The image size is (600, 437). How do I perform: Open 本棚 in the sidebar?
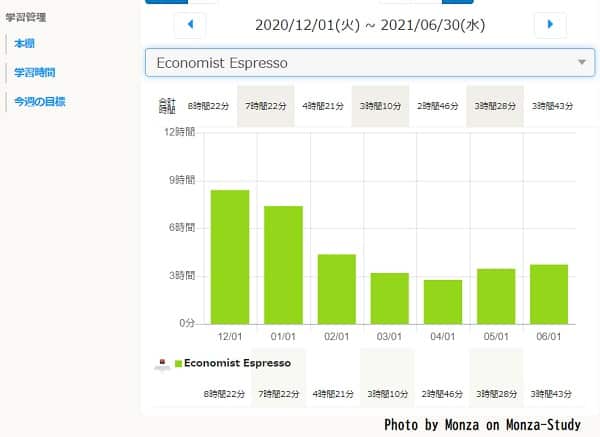(25, 43)
